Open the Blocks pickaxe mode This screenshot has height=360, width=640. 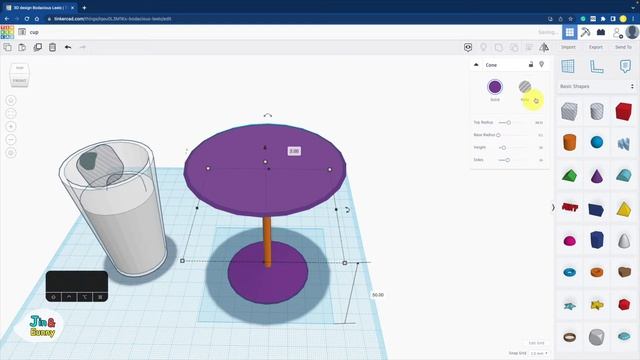tap(585, 32)
